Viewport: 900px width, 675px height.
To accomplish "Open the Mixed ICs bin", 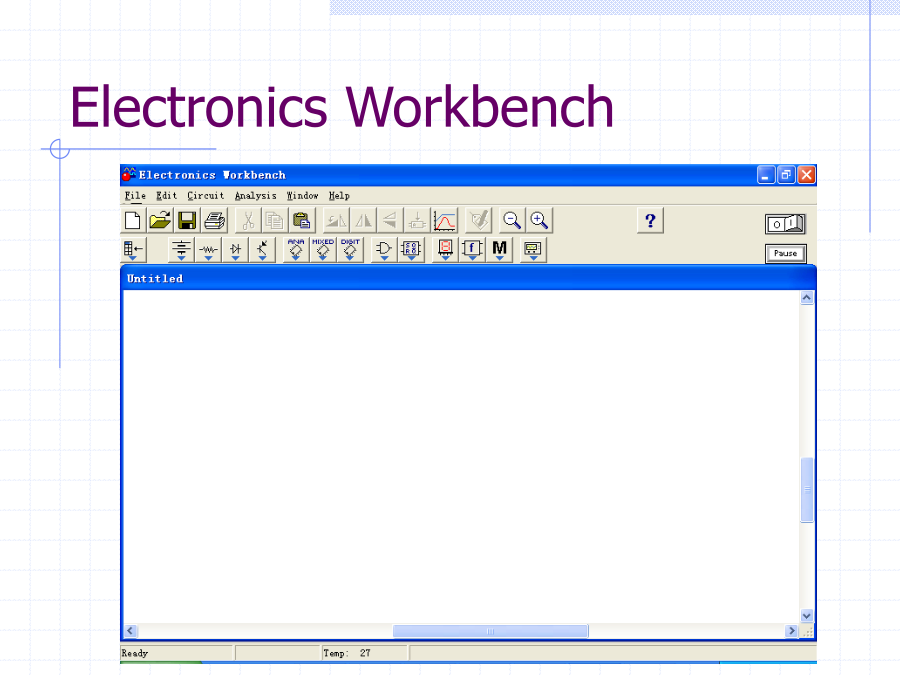I will [323, 250].
